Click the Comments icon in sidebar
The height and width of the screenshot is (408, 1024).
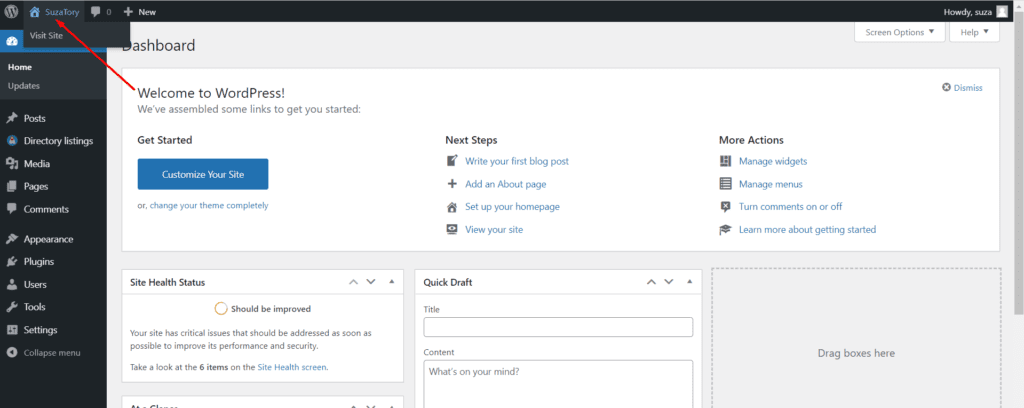click(x=12, y=209)
